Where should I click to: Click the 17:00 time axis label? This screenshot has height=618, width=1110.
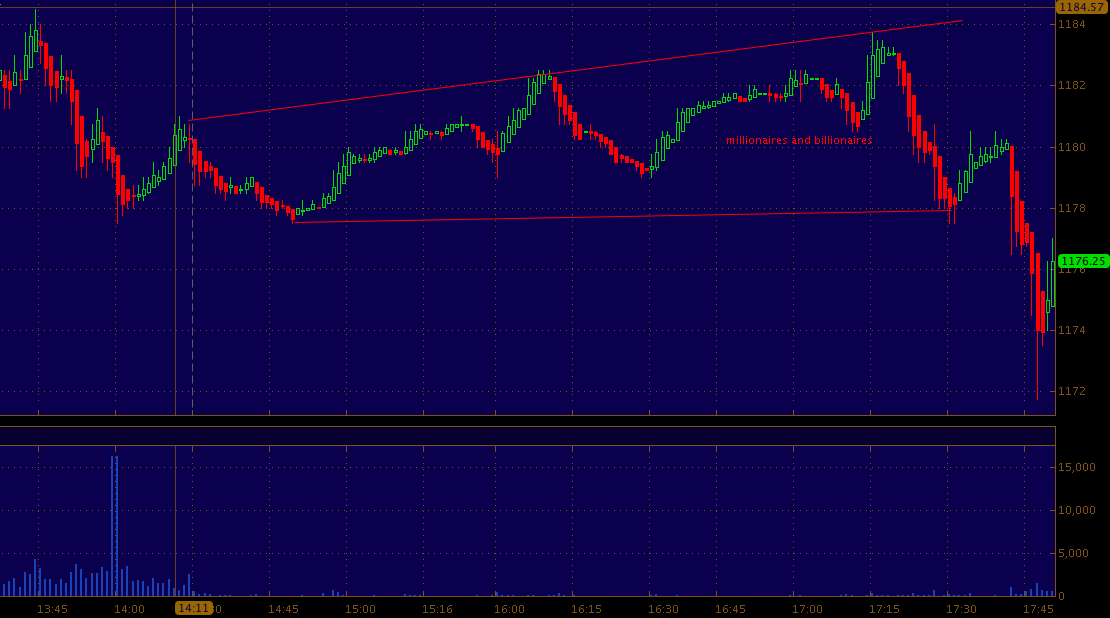[807, 610]
